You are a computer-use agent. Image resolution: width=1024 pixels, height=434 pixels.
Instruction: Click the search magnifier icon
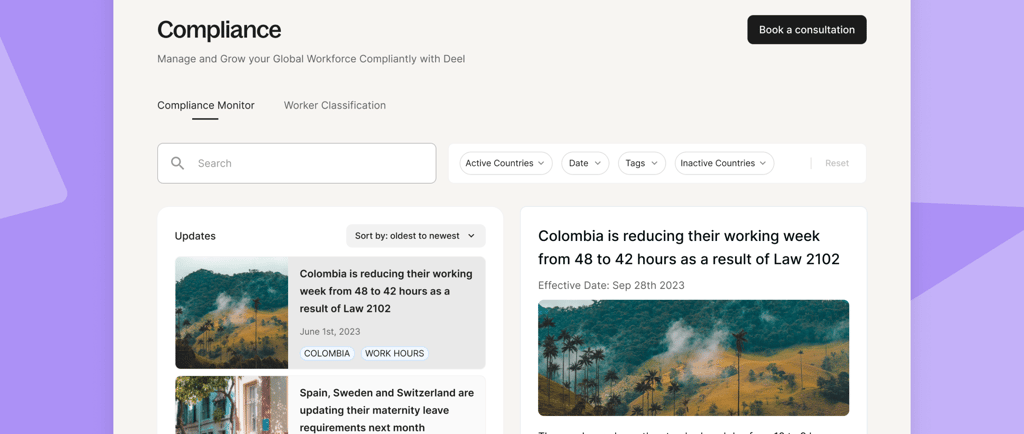click(x=177, y=163)
